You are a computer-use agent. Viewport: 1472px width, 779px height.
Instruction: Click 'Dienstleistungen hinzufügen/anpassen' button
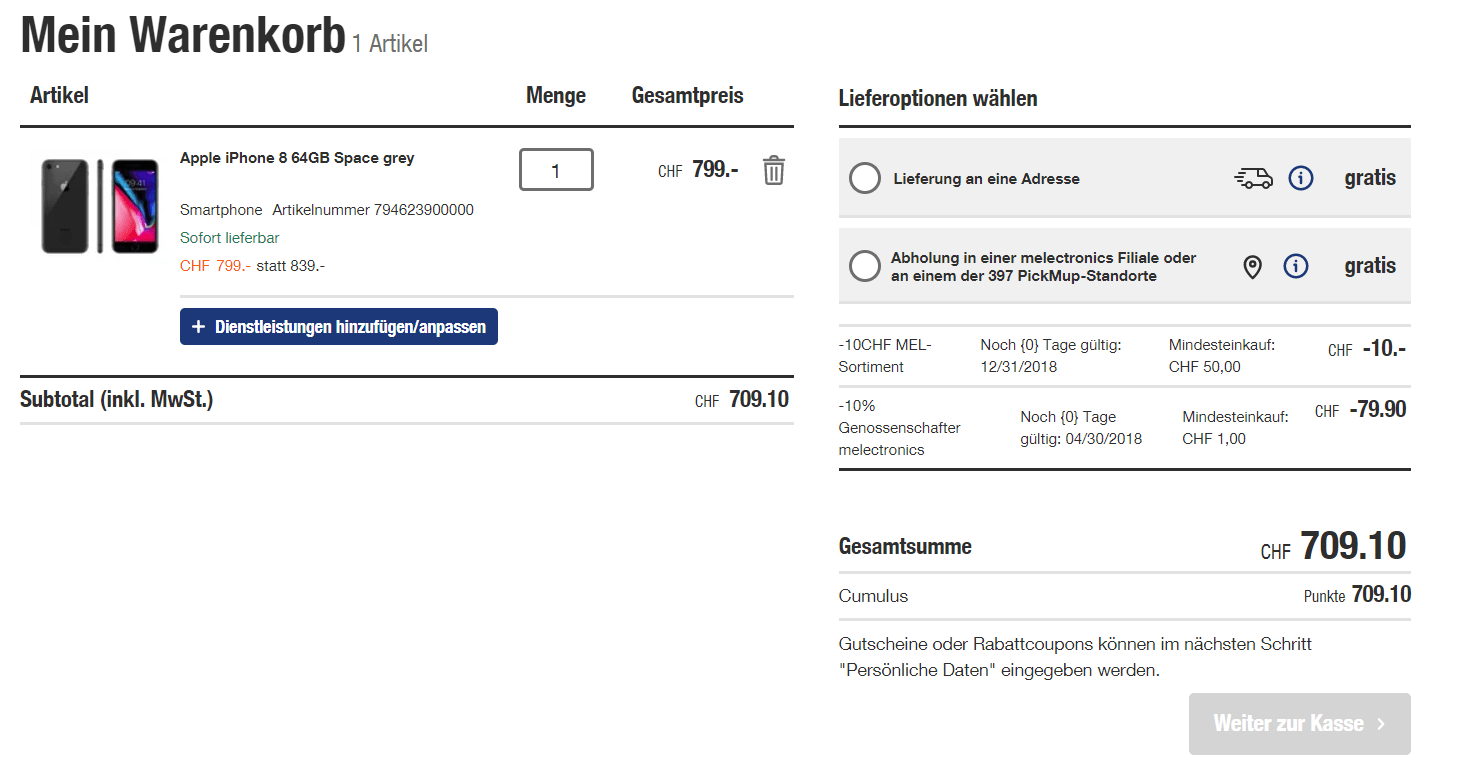coord(339,327)
